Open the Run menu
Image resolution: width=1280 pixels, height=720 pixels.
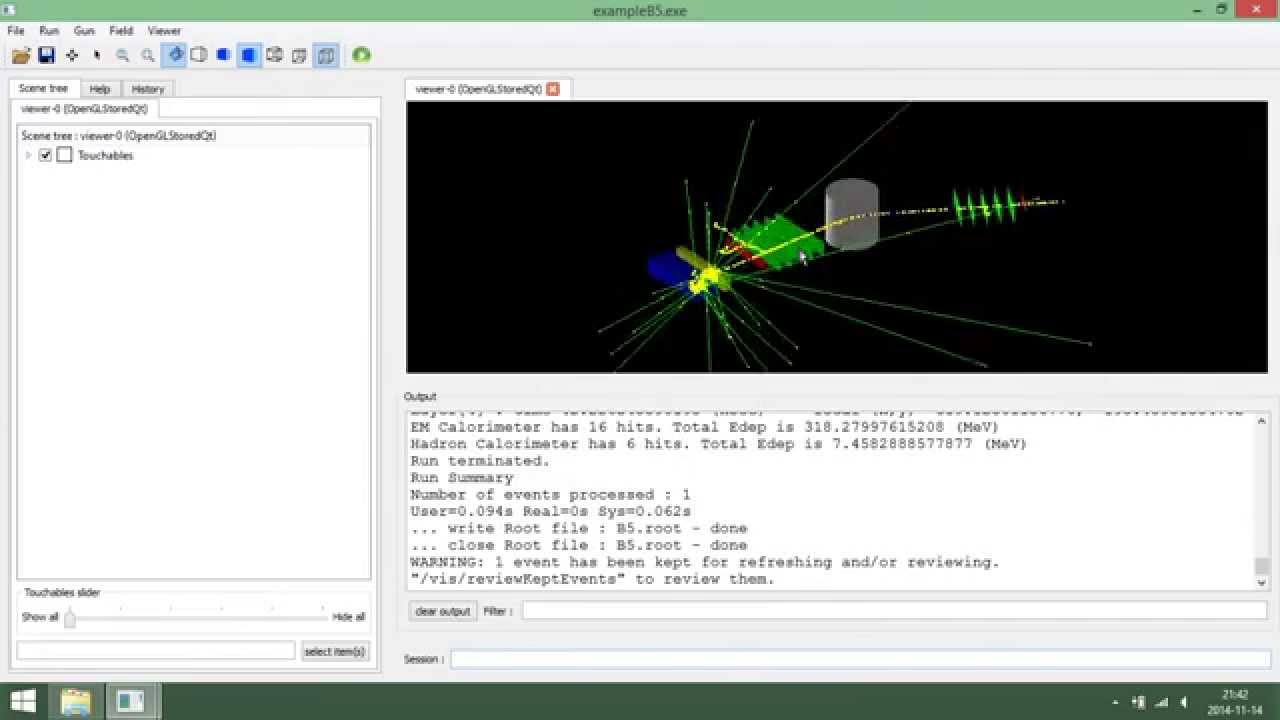click(48, 31)
